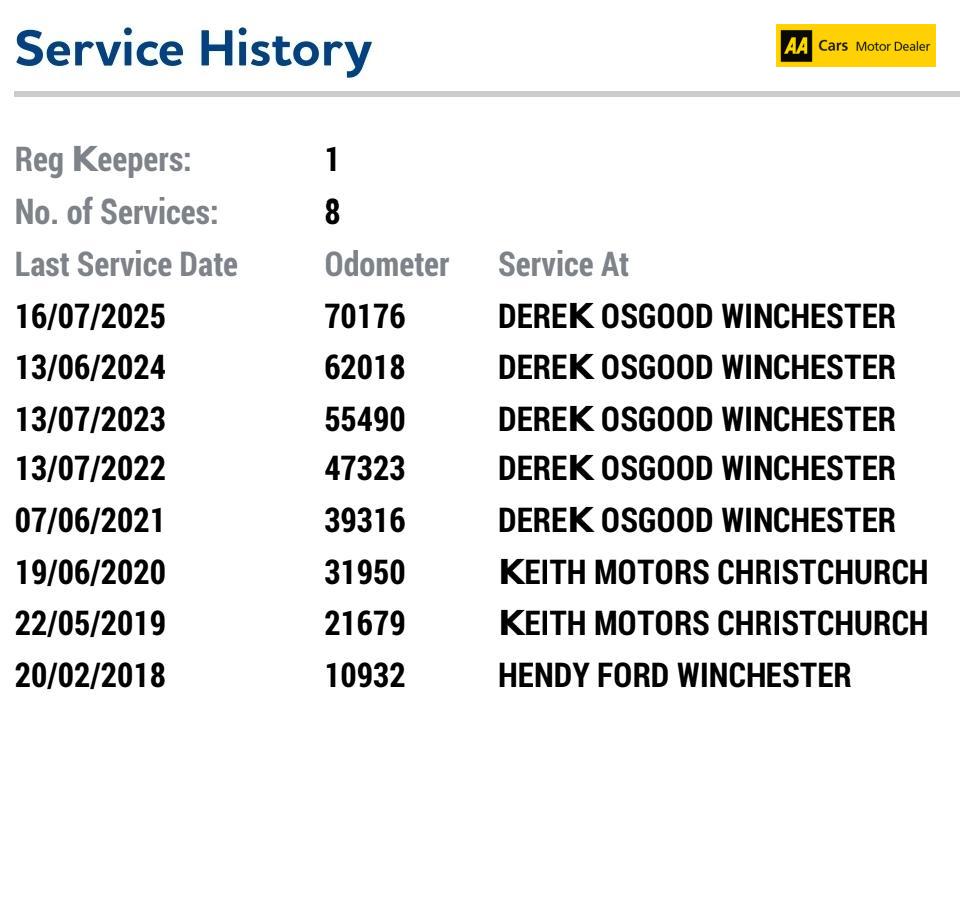Click the Odometer column header
Screen dimensions: 960x903
387,264
